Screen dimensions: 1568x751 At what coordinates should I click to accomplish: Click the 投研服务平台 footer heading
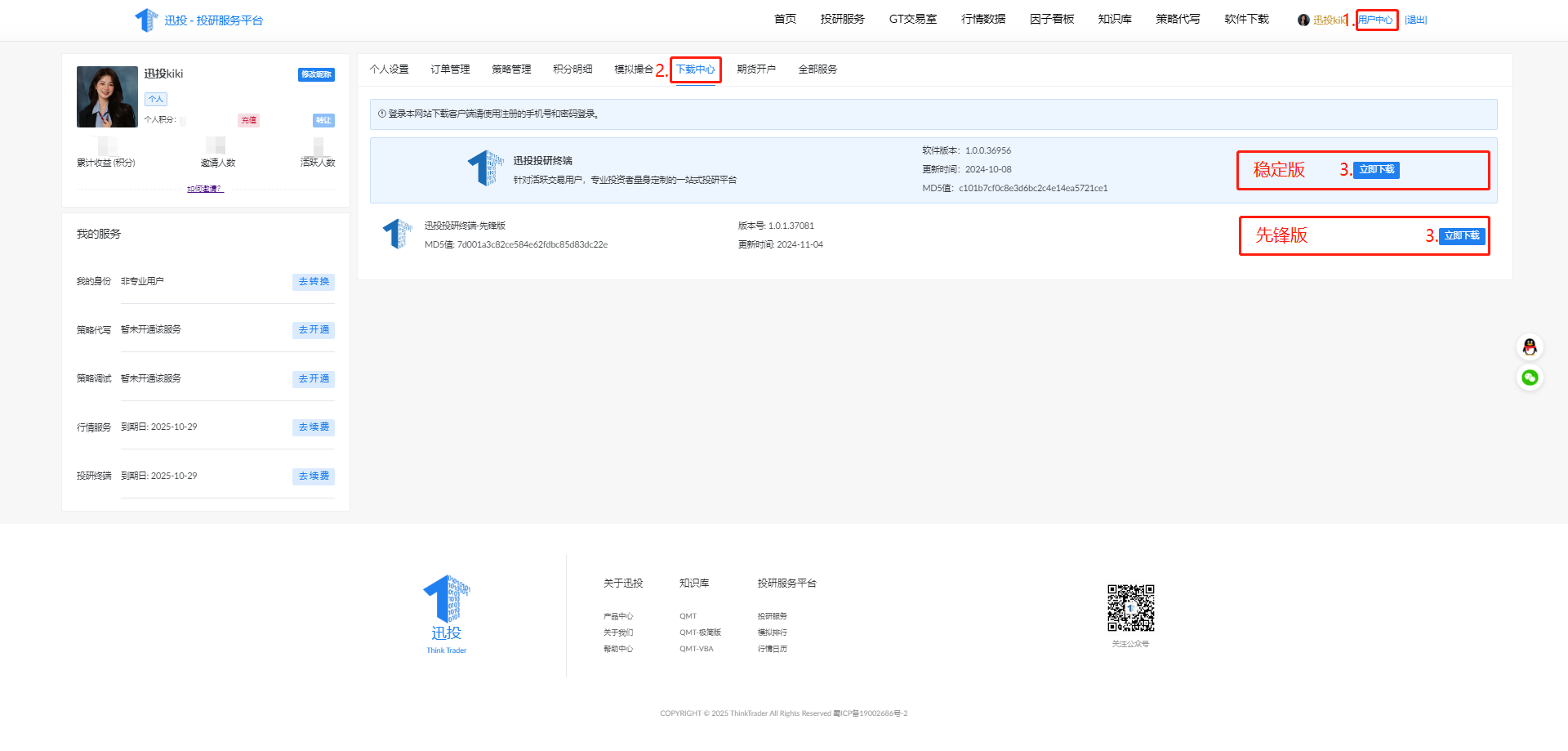coord(787,583)
